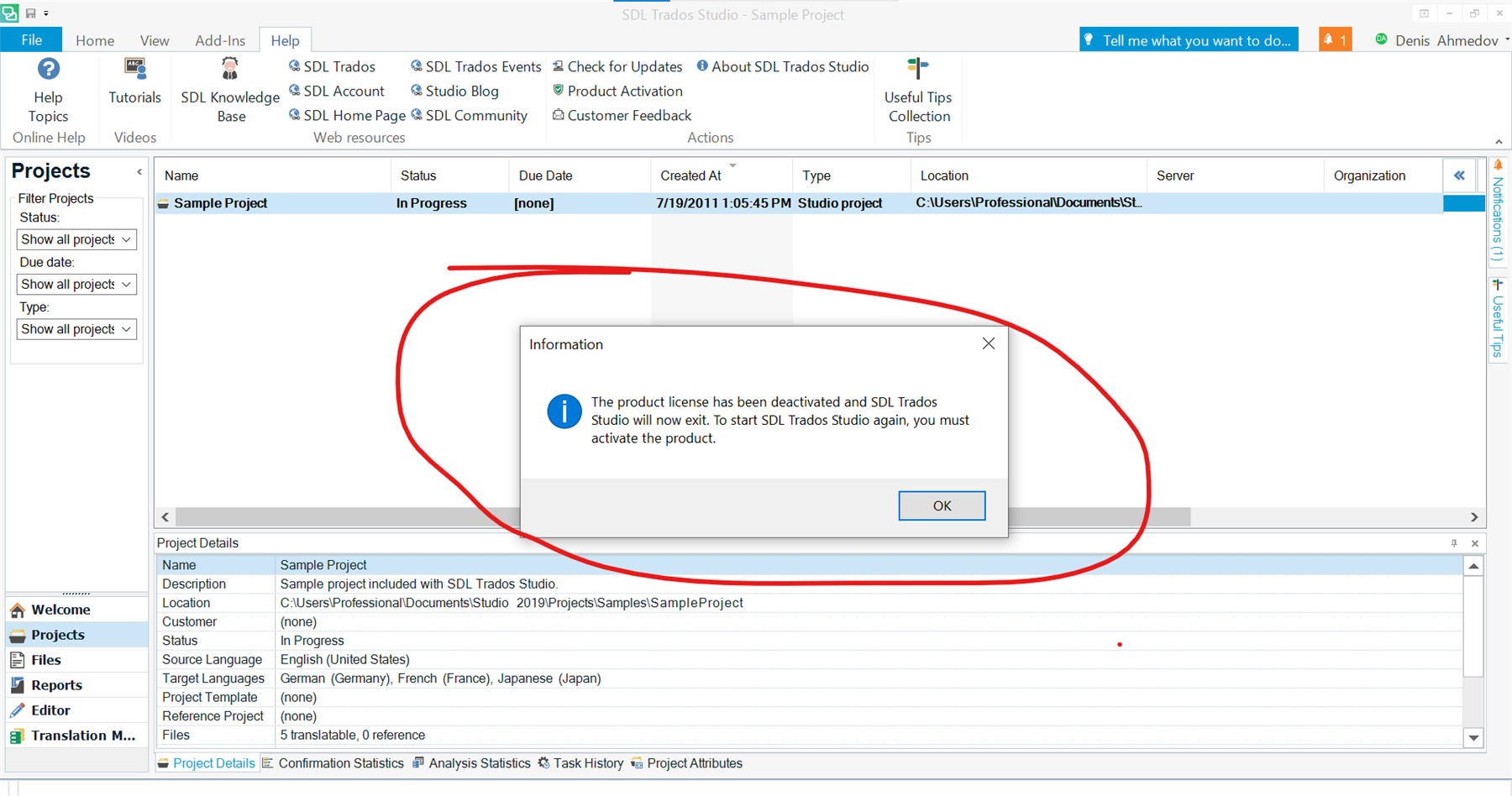This screenshot has height=796, width=1512.
Task: Open the Notifications side panel
Action: tap(1498, 212)
